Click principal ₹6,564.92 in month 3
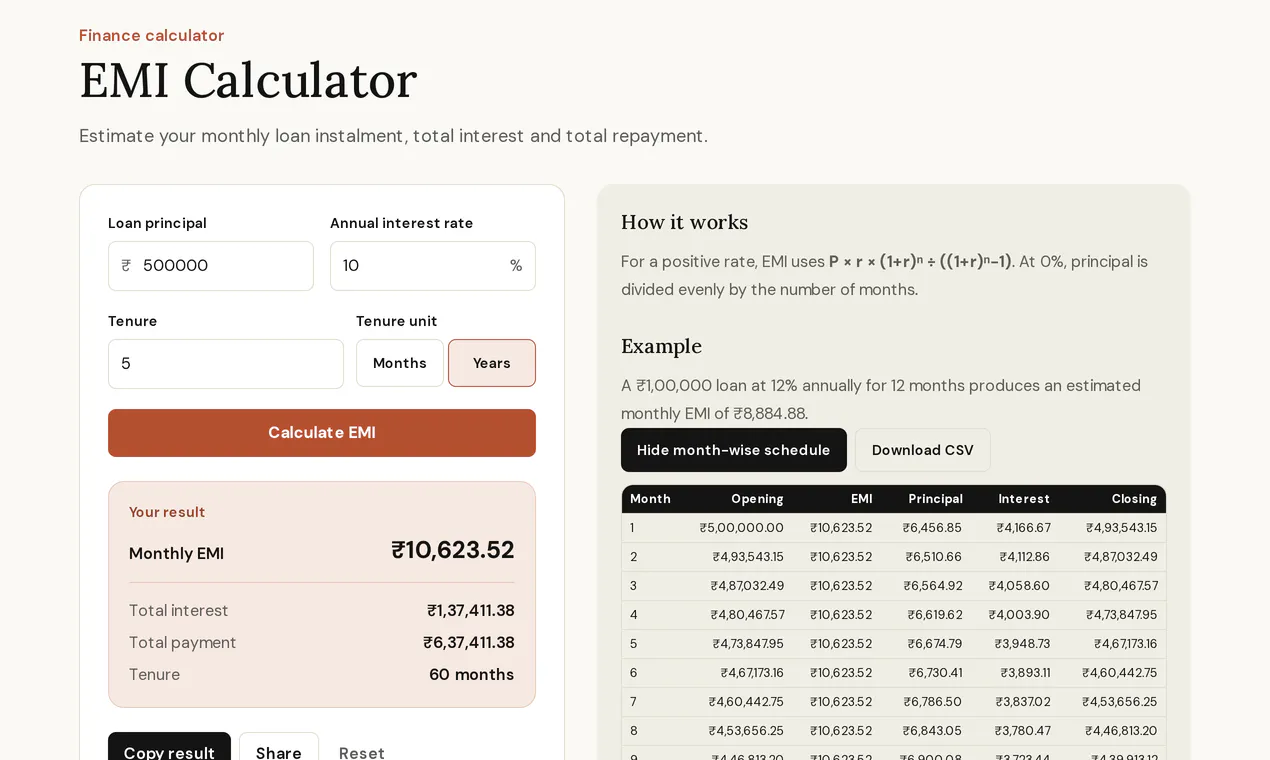1270x760 pixels. coord(933,586)
